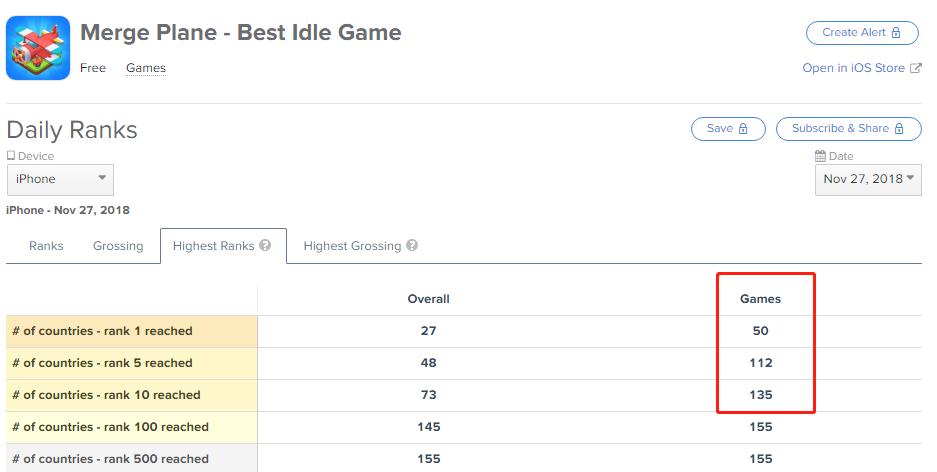Open the Games category link
The width and height of the screenshot is (937, 472).
pyautogui.click(x=146, y=69)
